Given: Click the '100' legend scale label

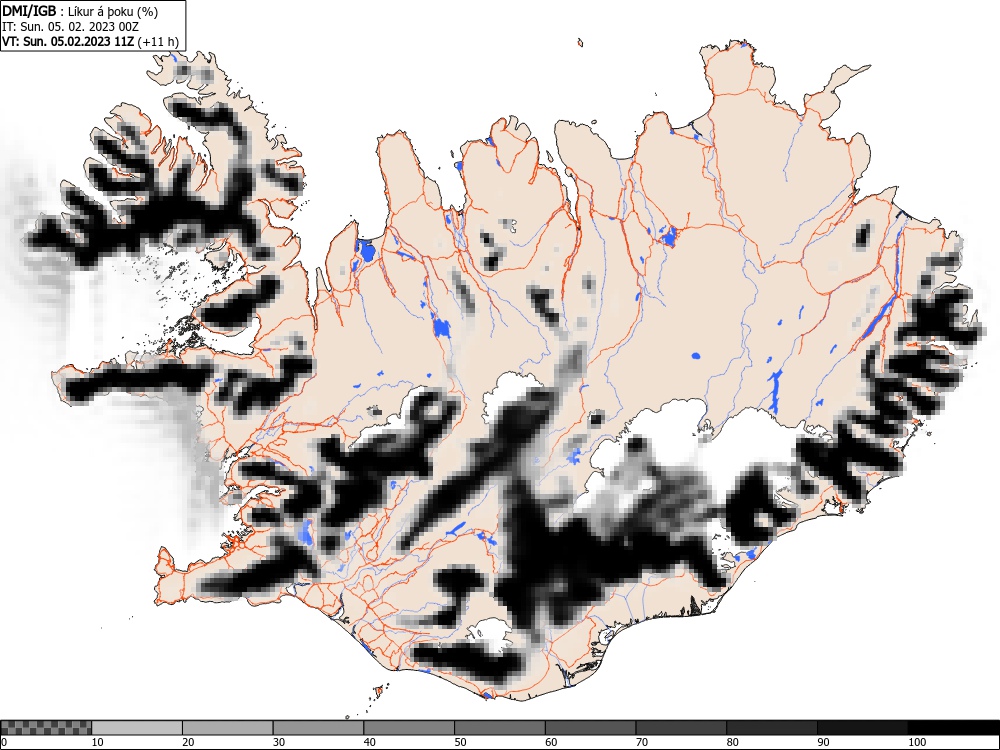Looking at the screenshot, I should pyautogui.click(x=917, y=742).
